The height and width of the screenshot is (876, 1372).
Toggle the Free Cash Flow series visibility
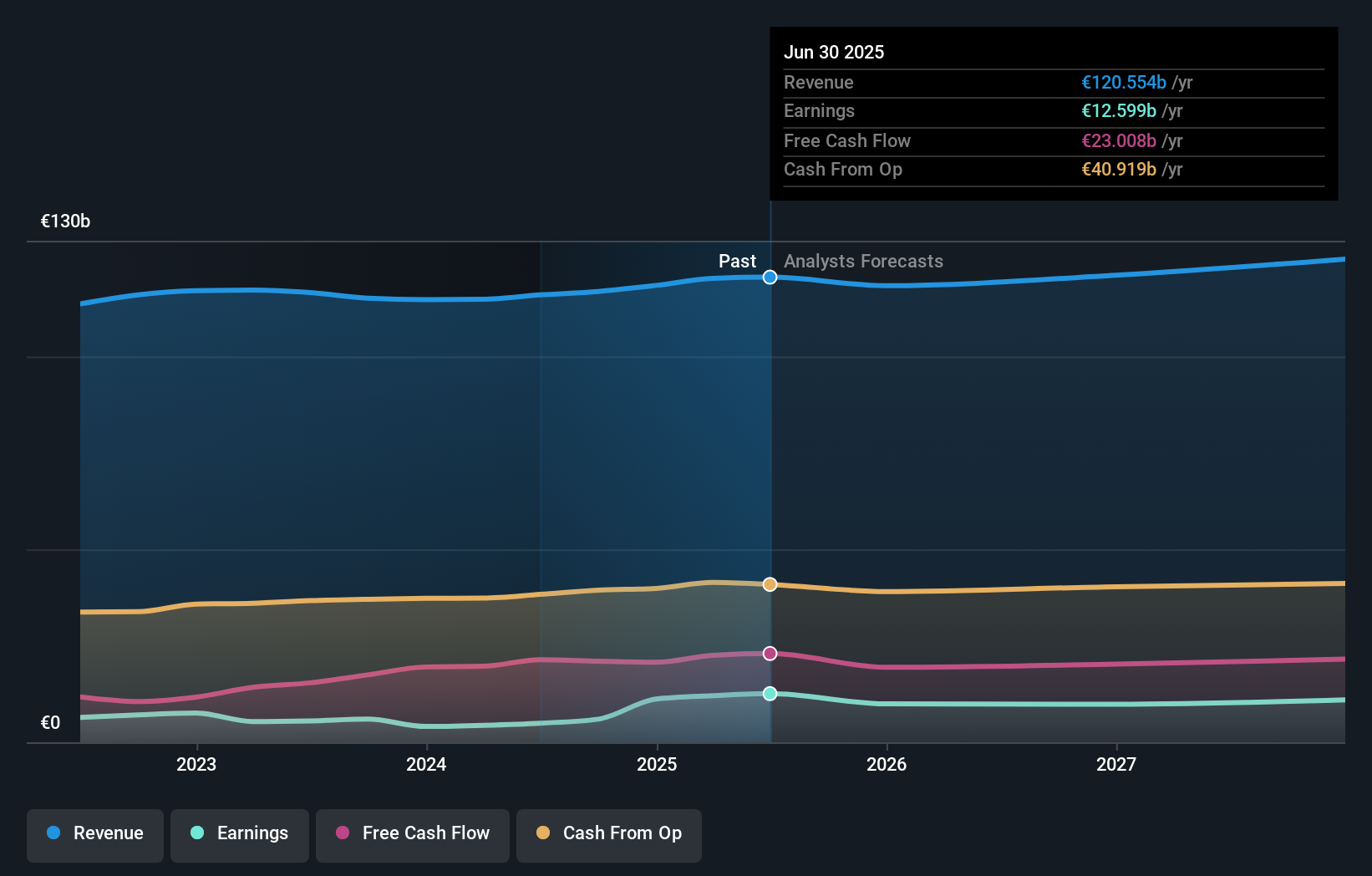413,833
